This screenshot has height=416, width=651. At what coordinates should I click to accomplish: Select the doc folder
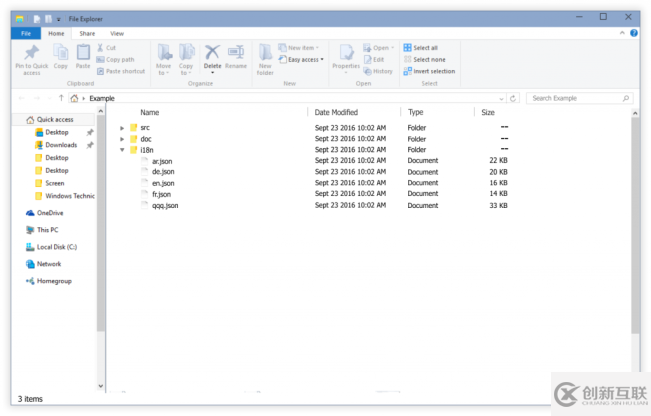(141, 139)
